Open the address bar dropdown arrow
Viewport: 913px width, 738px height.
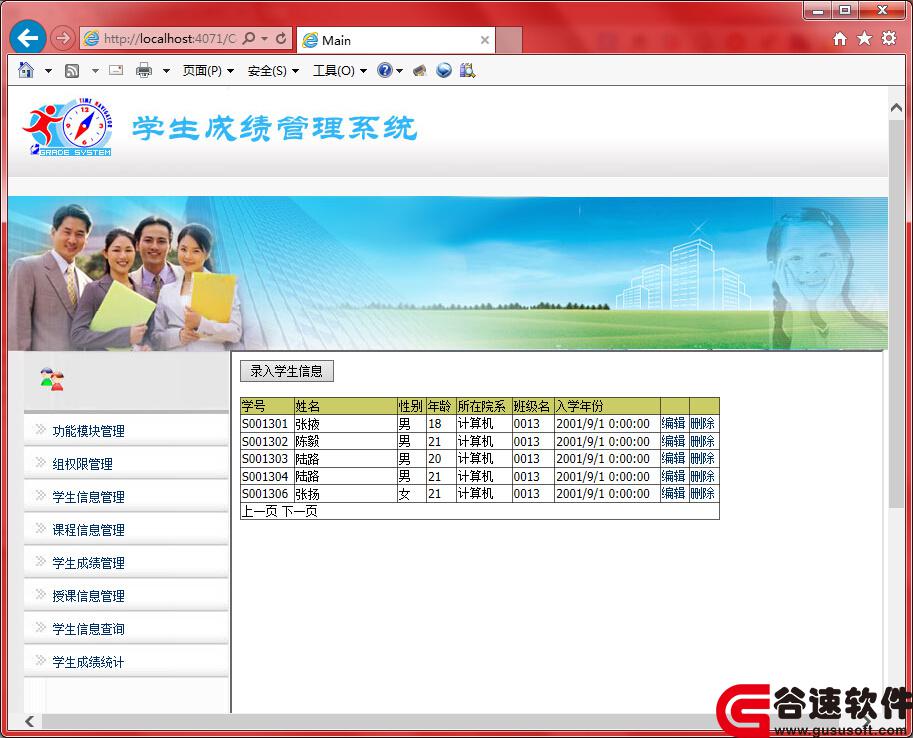(264, 38)
